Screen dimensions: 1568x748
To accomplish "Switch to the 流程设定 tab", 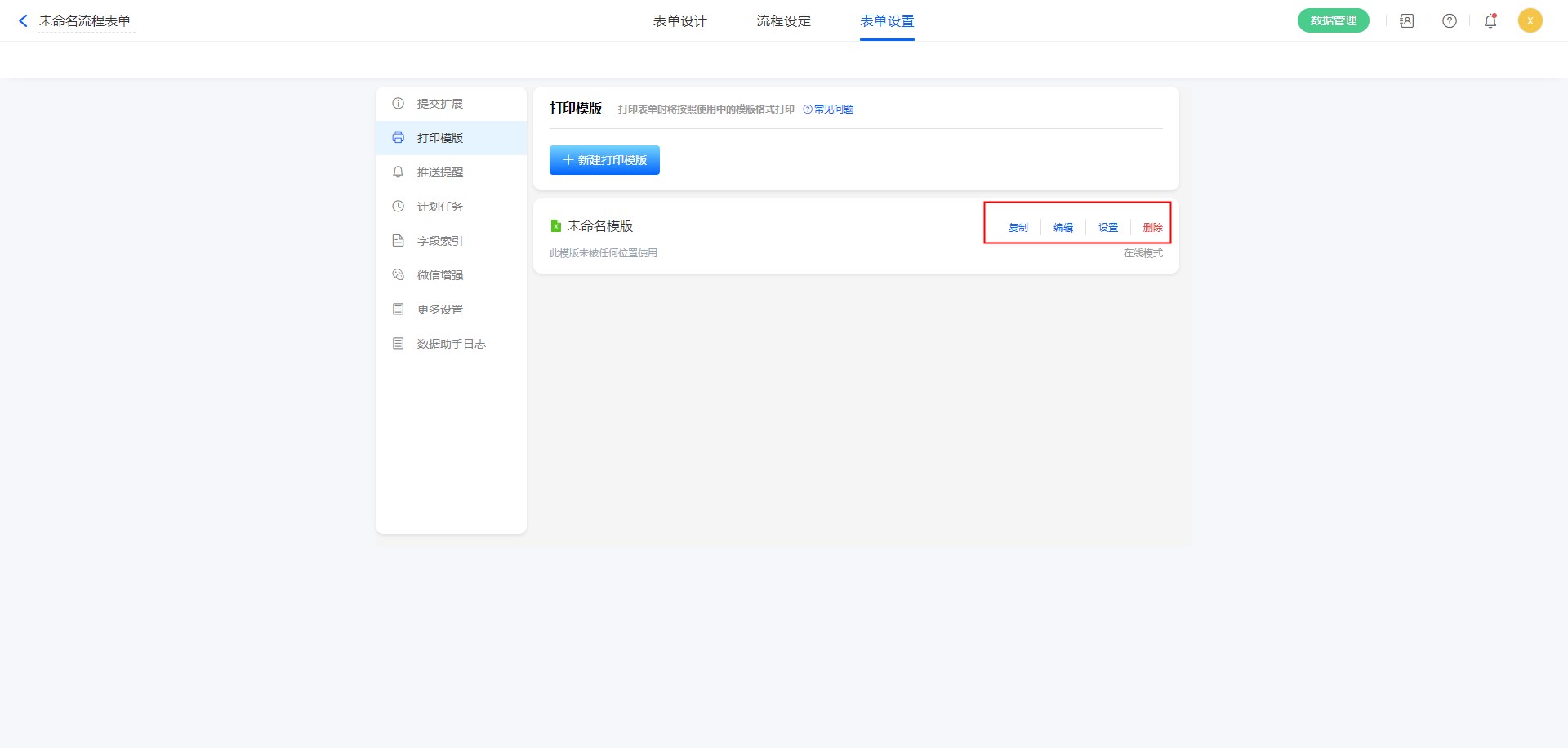I will coord(783,21).
